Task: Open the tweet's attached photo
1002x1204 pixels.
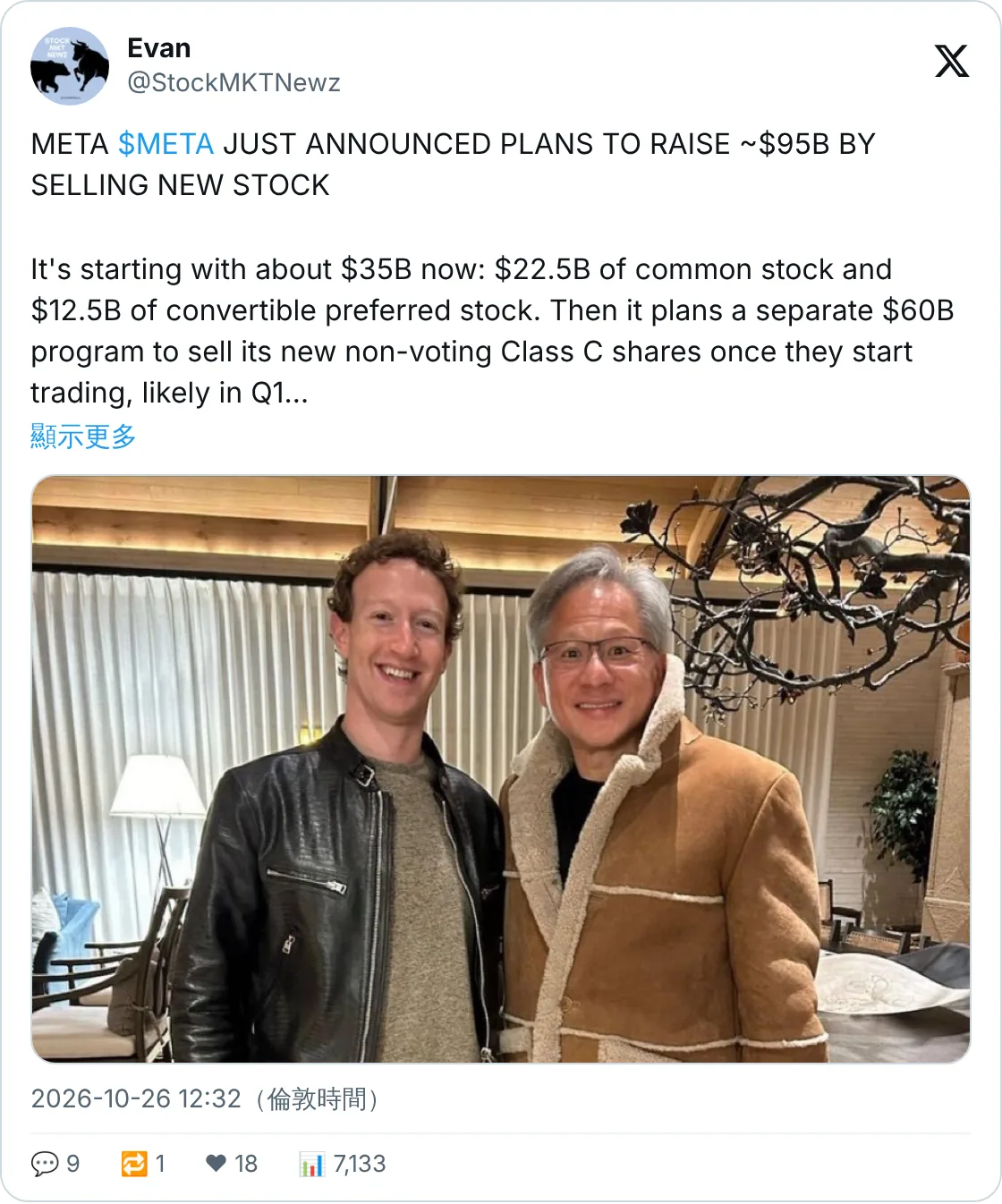Action: (x=501, y=769)
